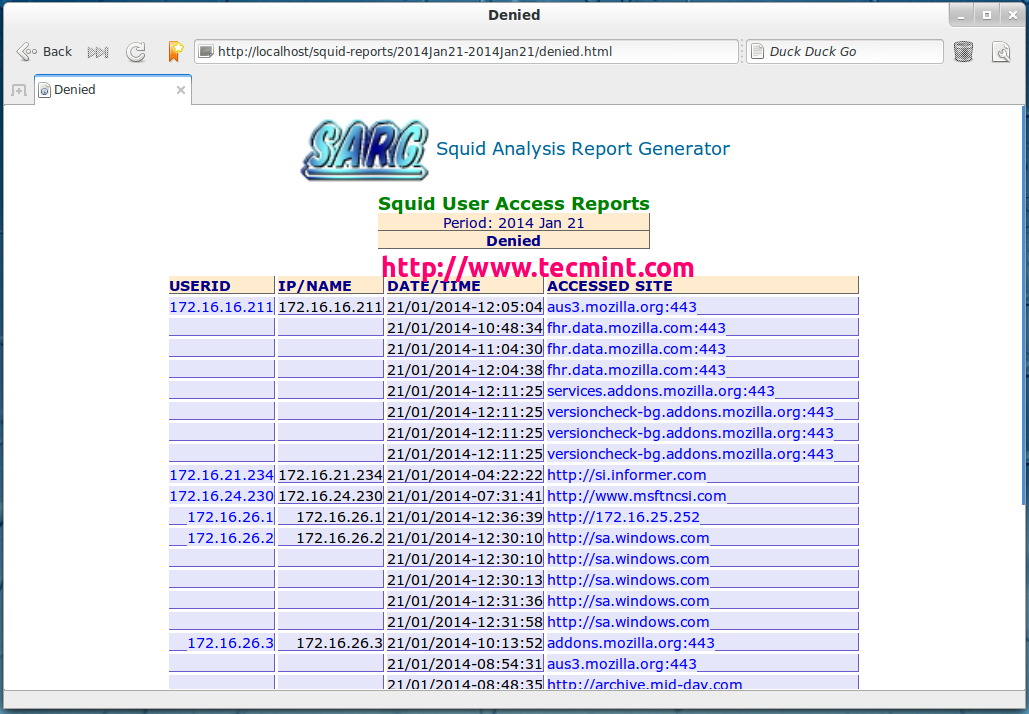This screenshot has width=1029, height=714.
Task: Open the http://www.msftncsi.com link
Action: pyautogui.click(x=637, y=495)
